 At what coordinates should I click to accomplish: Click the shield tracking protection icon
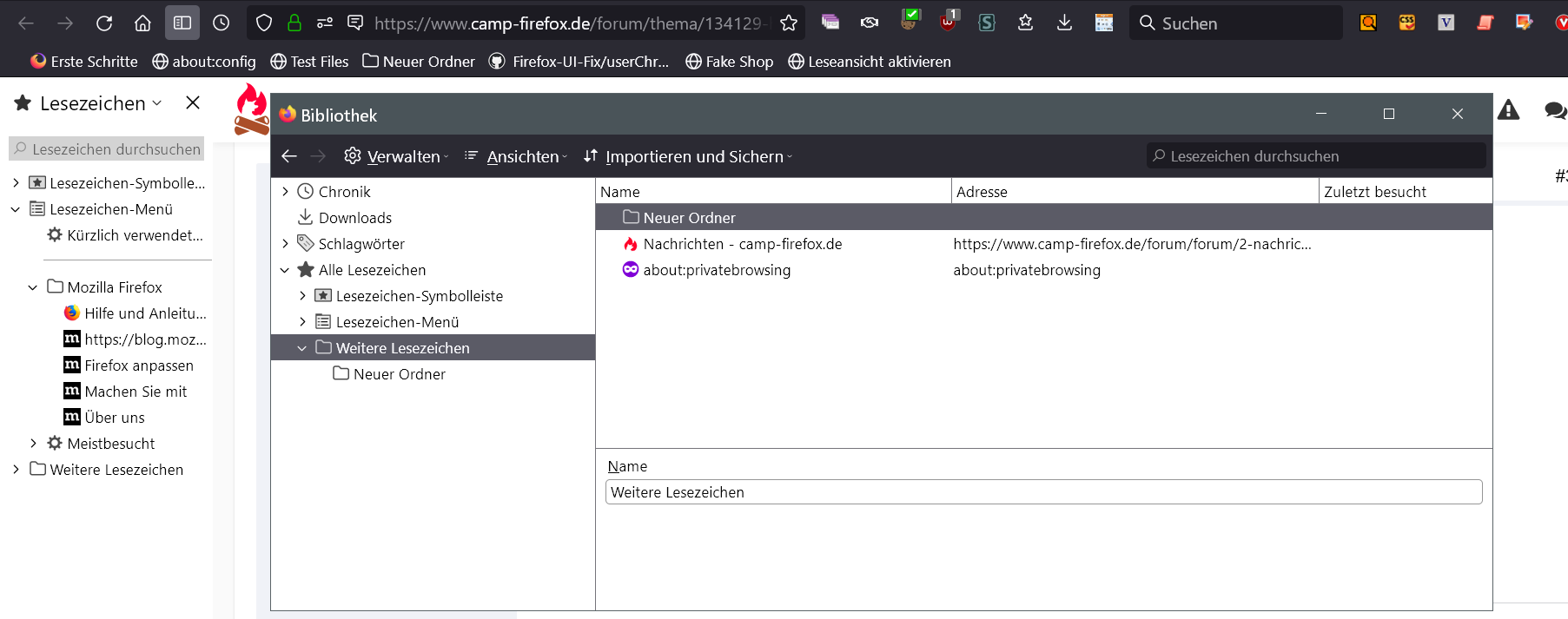click(x=265, y=23)
